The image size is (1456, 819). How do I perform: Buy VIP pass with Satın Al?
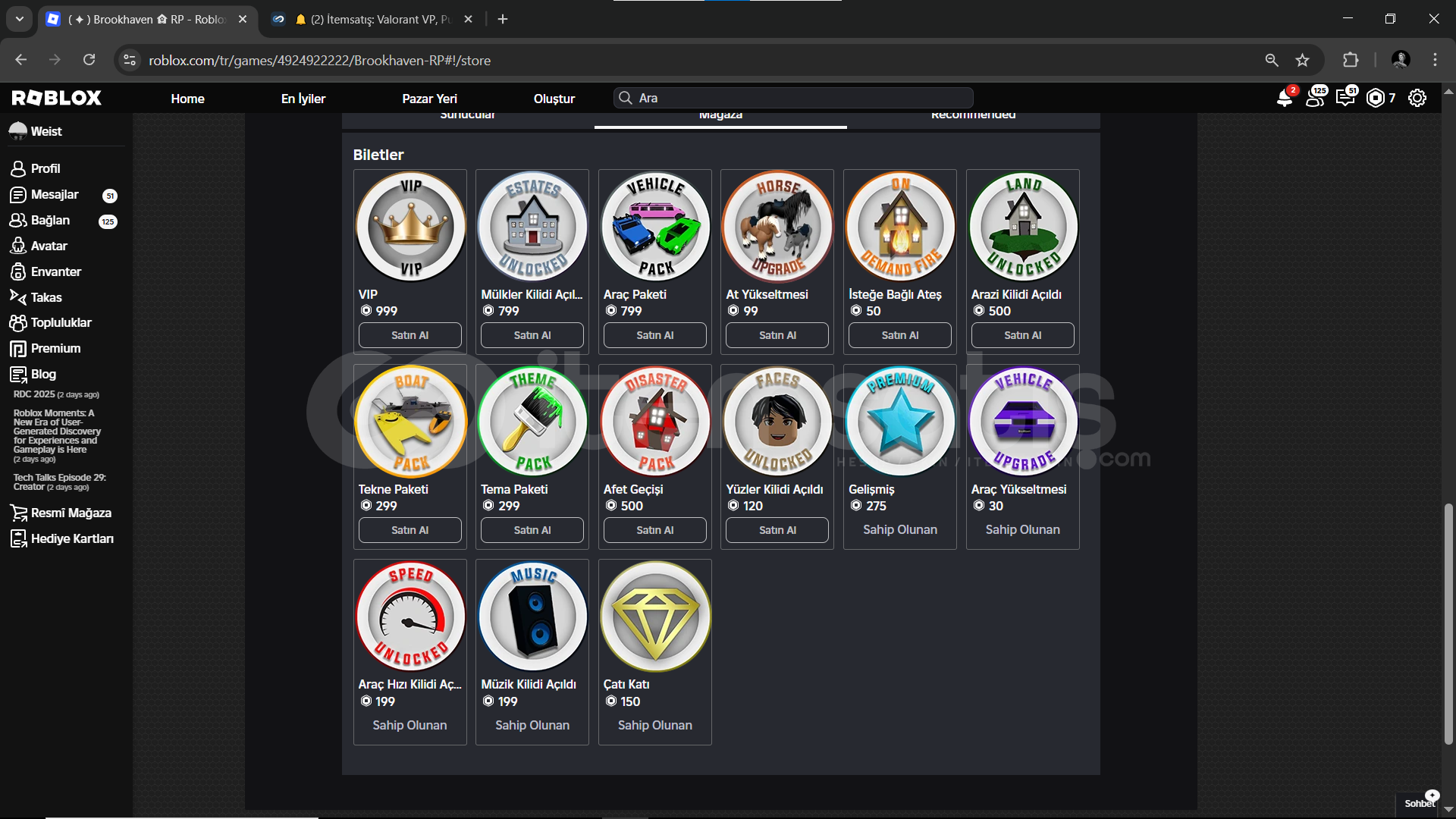point(410,335)
